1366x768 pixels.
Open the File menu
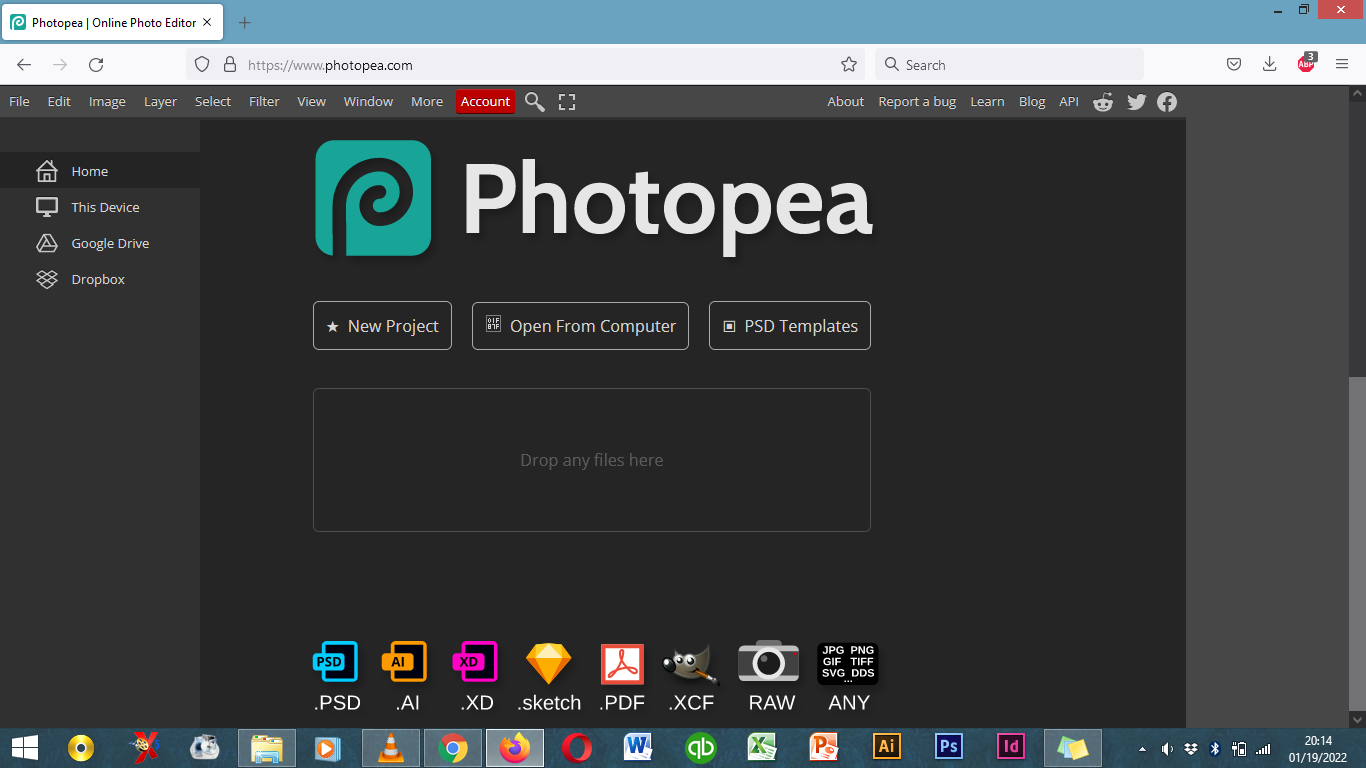(x=19, y=102)
